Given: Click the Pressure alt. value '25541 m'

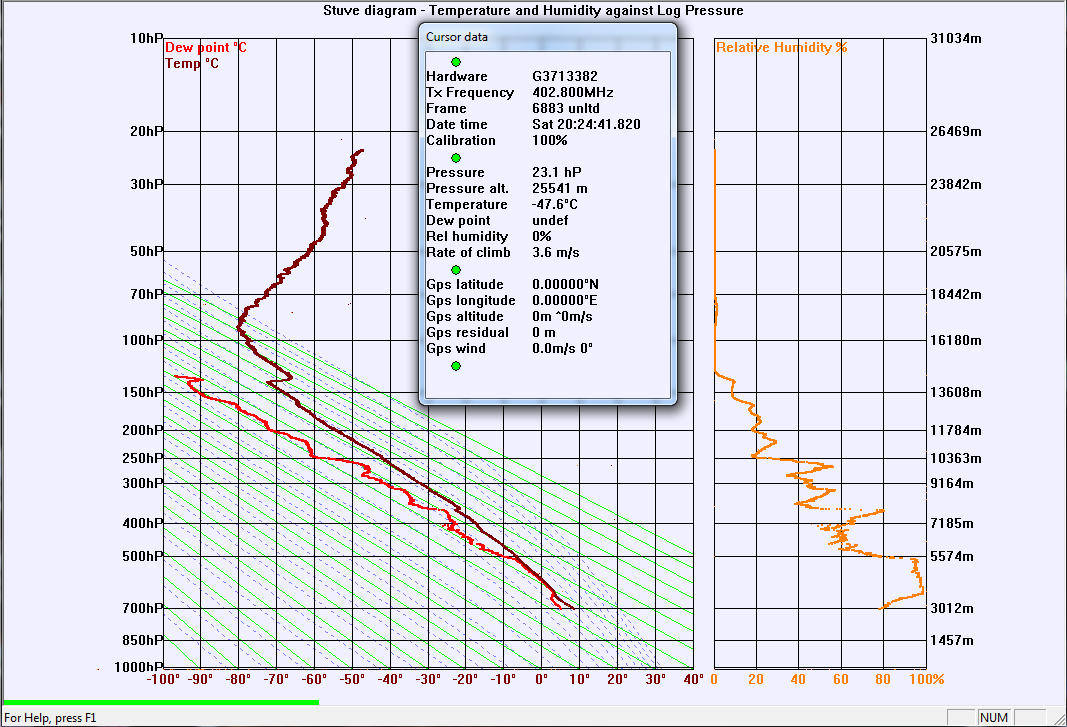Looking at the screenshot, I should pos(560,188).
